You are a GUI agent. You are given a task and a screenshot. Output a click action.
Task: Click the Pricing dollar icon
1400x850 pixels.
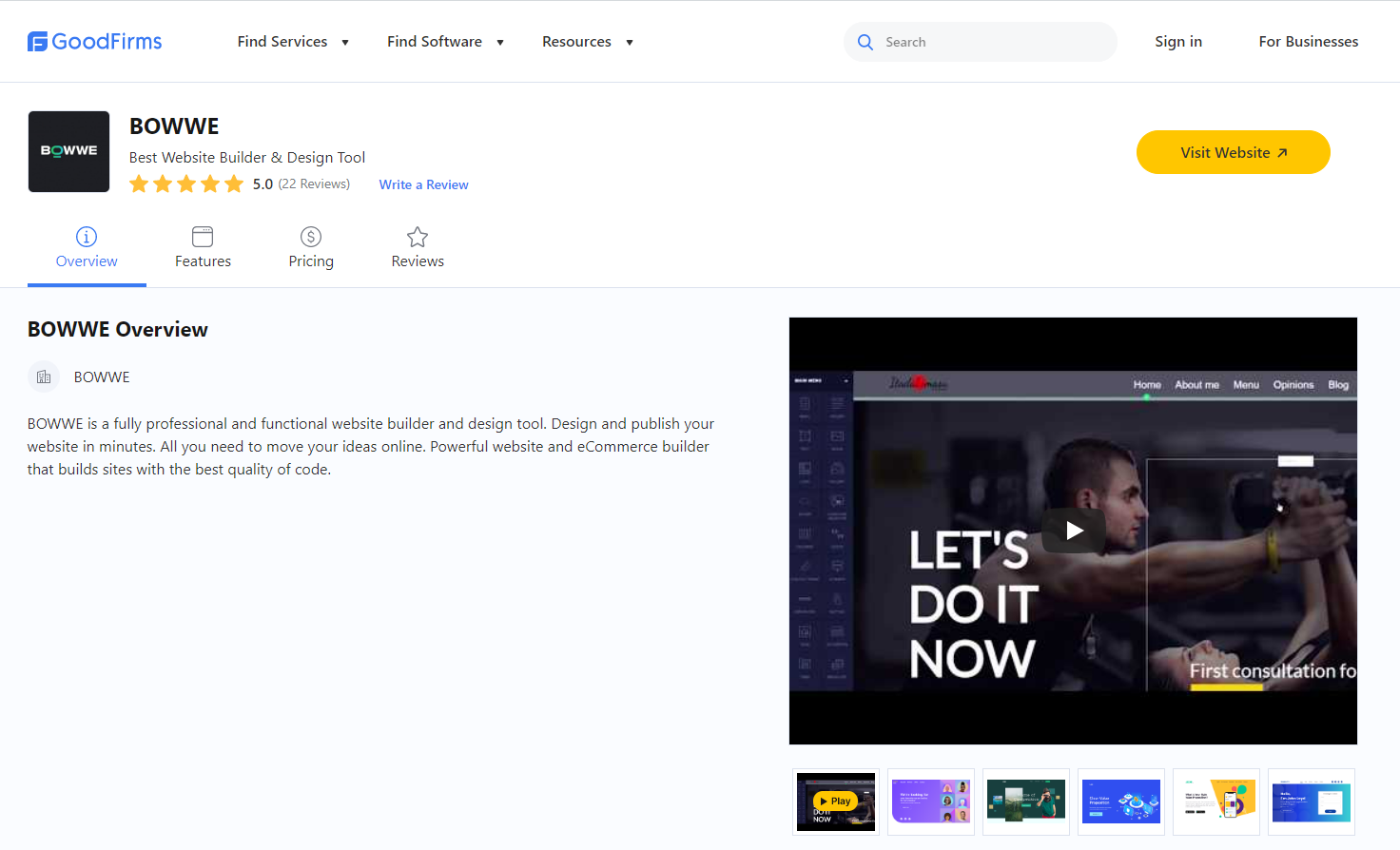coord(311,236)
